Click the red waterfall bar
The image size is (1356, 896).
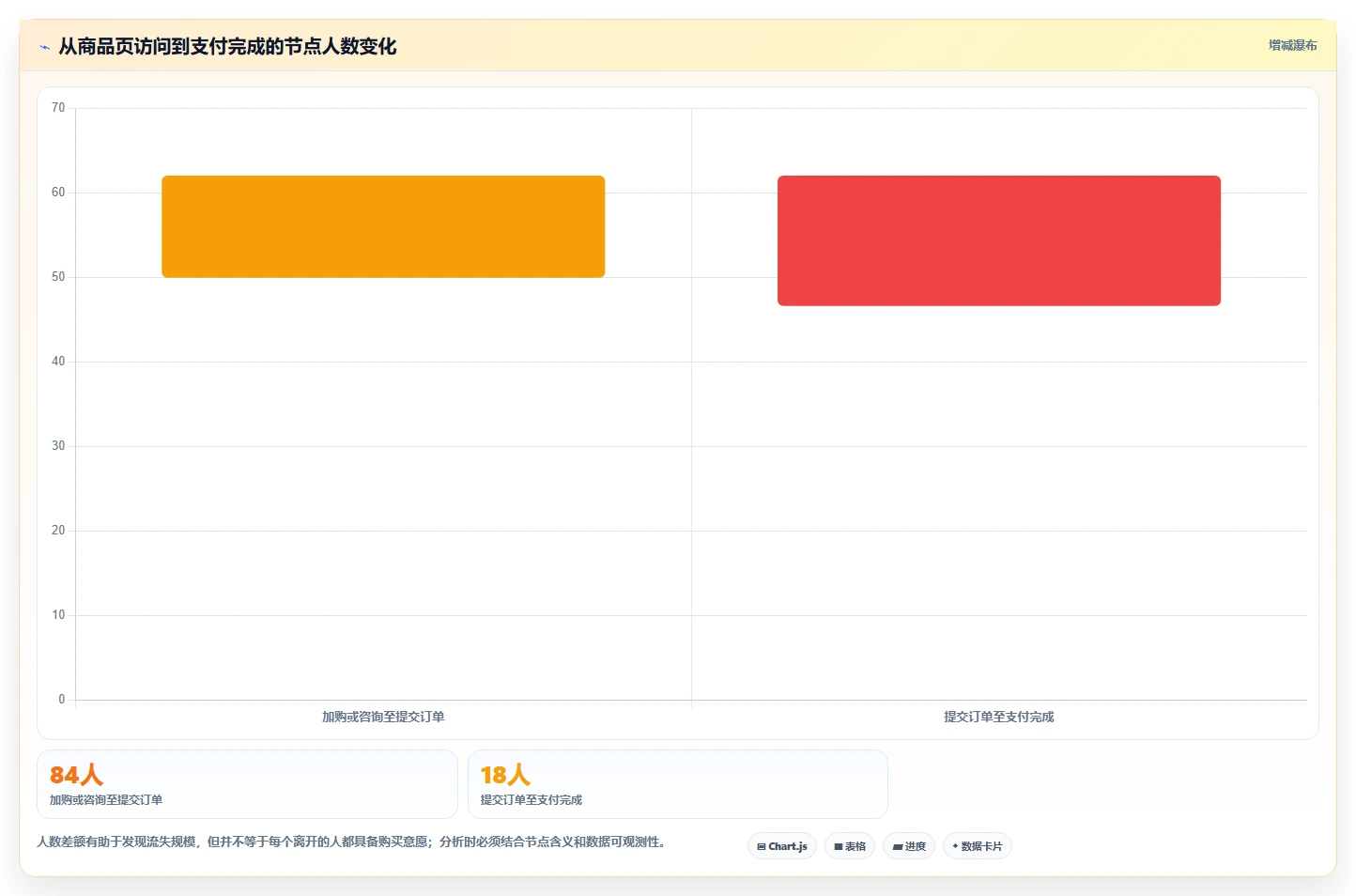click(999, 240)
